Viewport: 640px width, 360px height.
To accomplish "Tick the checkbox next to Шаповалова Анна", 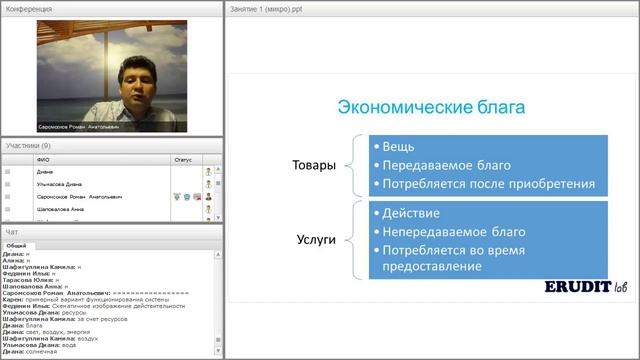I will tap(7, 209).
